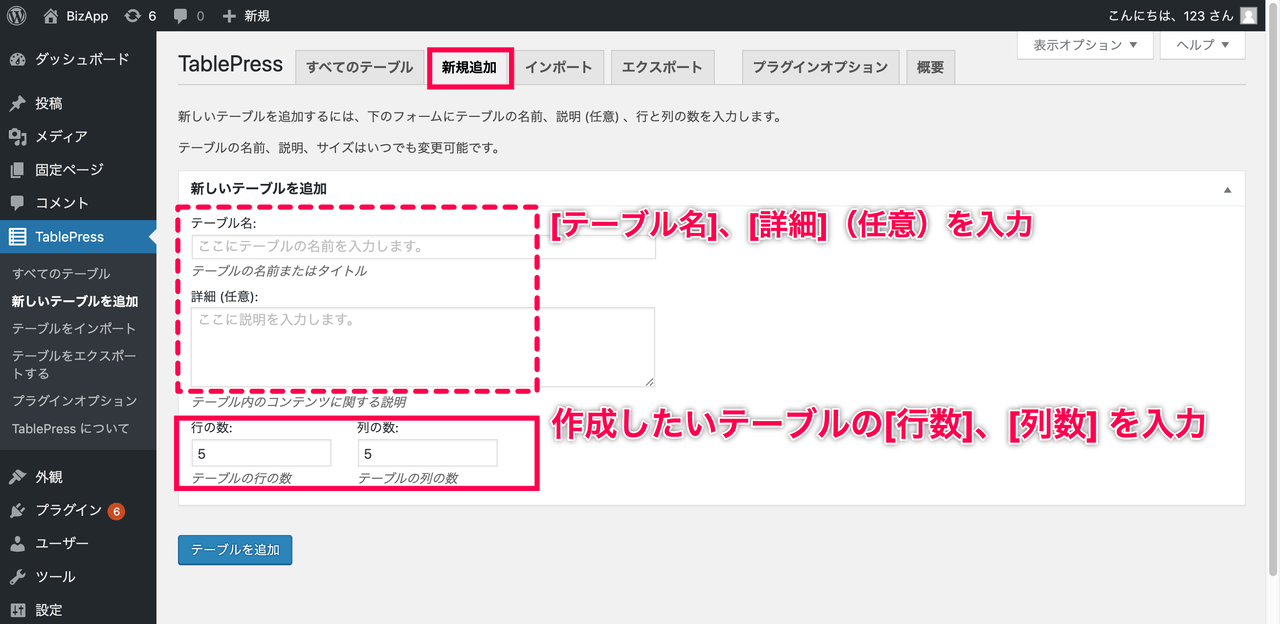Viewport: 1280px width, 624px height.
Task: Click the ユーザー person icon
Action: 17,544
